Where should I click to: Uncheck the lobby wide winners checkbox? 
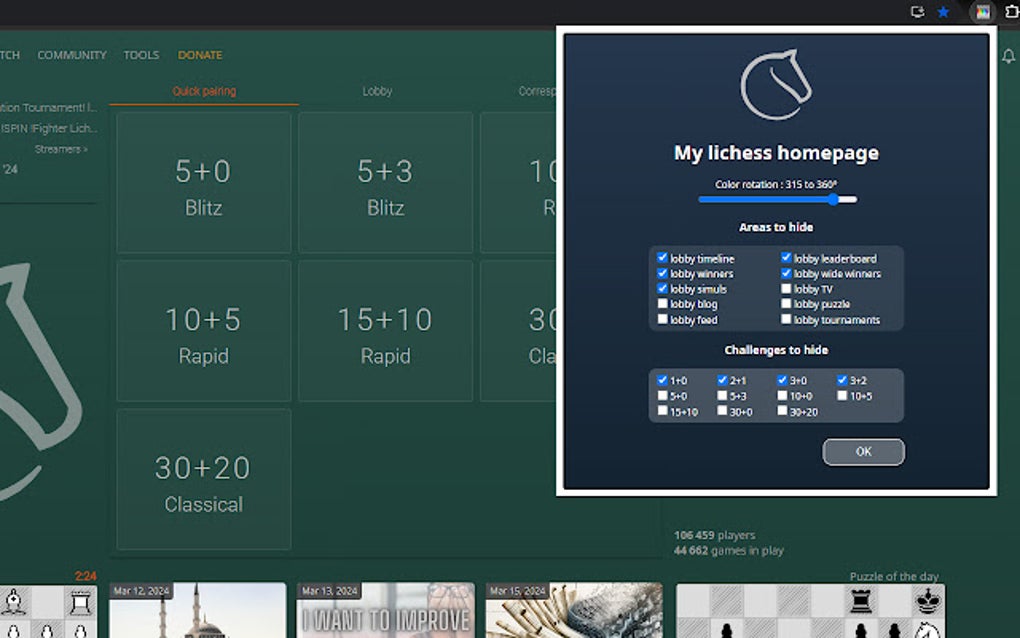click(786, 273)
